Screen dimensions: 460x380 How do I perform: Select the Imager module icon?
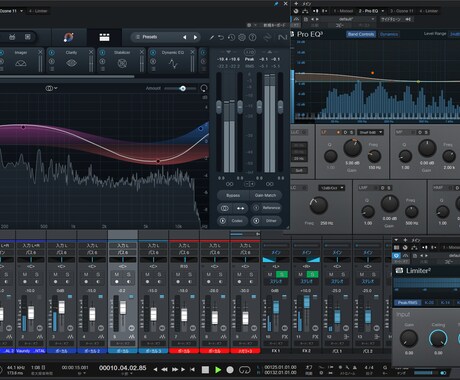coord(21,63)
